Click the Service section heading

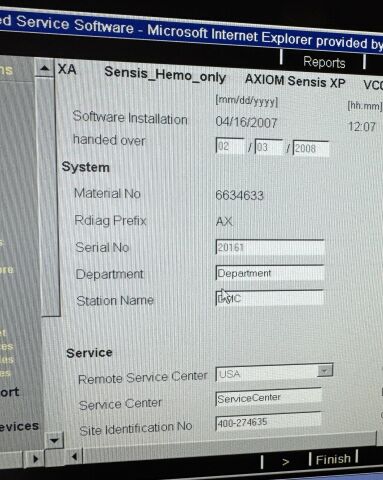pyautogui.click(x=89, y=353)
